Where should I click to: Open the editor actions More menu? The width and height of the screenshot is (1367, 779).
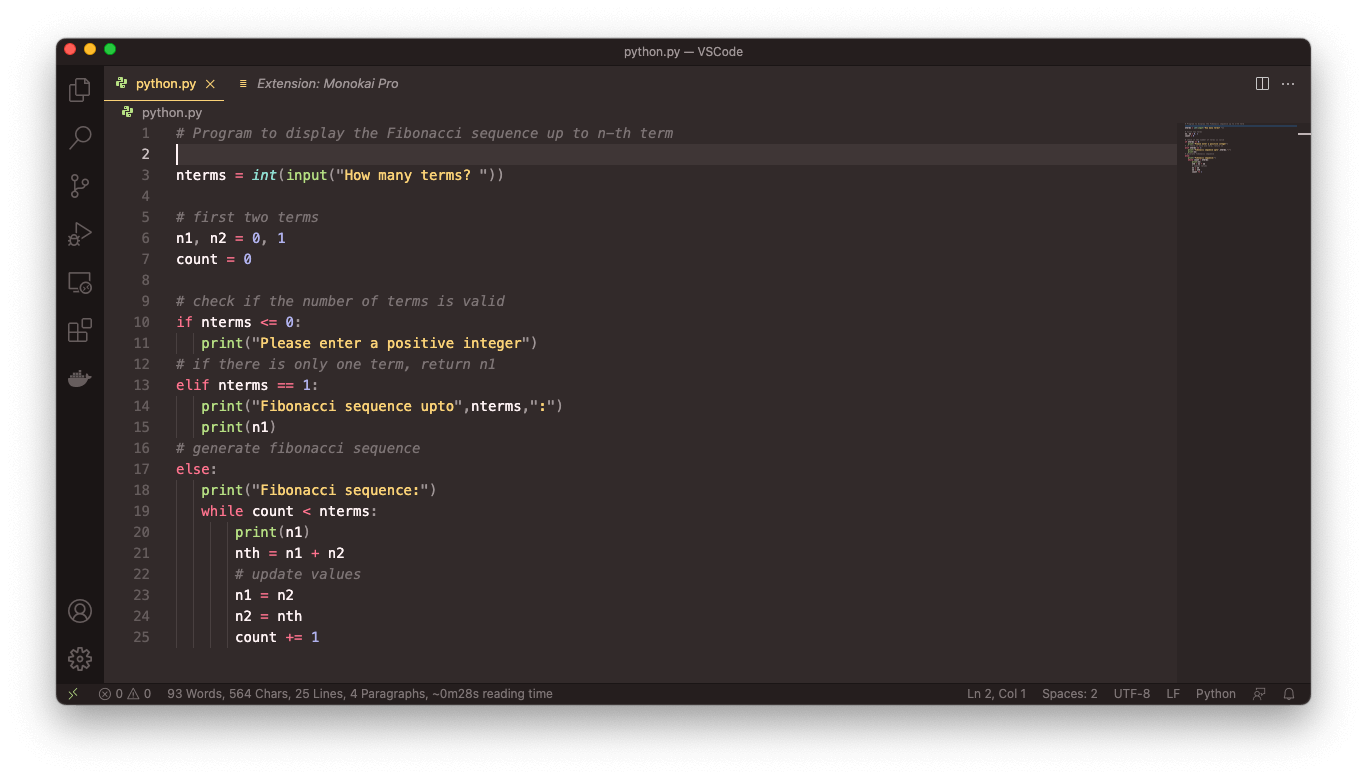click(1288, 83)
